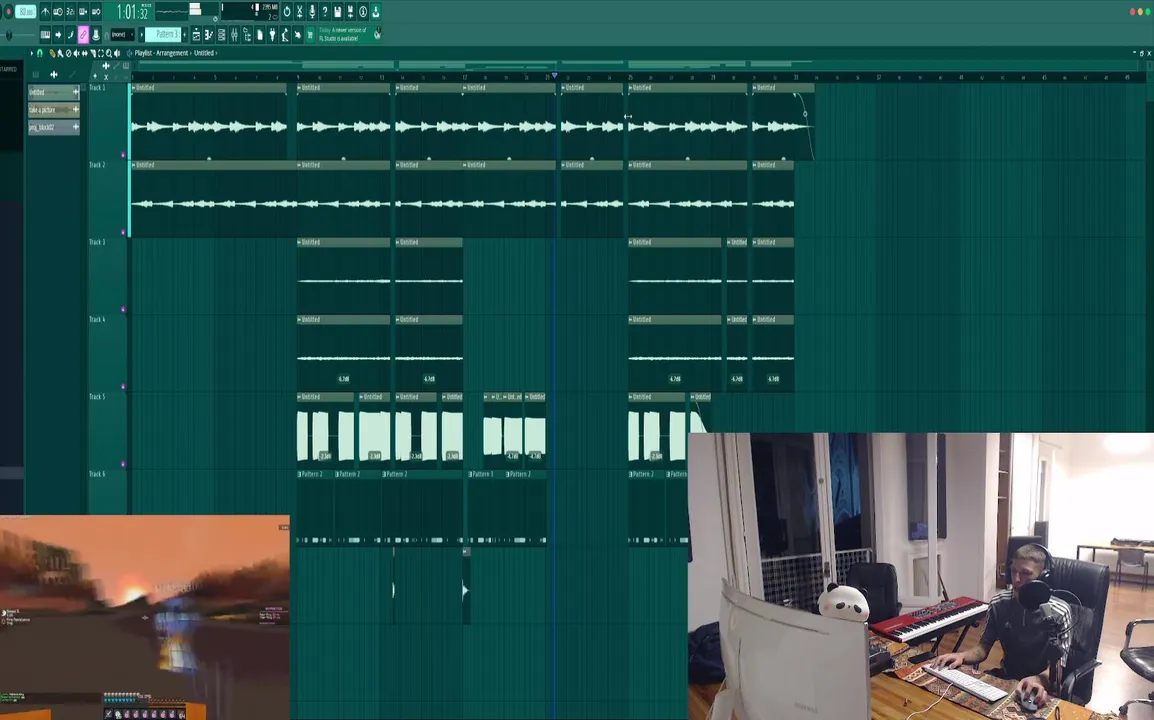1154x720 pixels.
Task: Click the render to audio file icon
Action: click(x=350, y=12)
